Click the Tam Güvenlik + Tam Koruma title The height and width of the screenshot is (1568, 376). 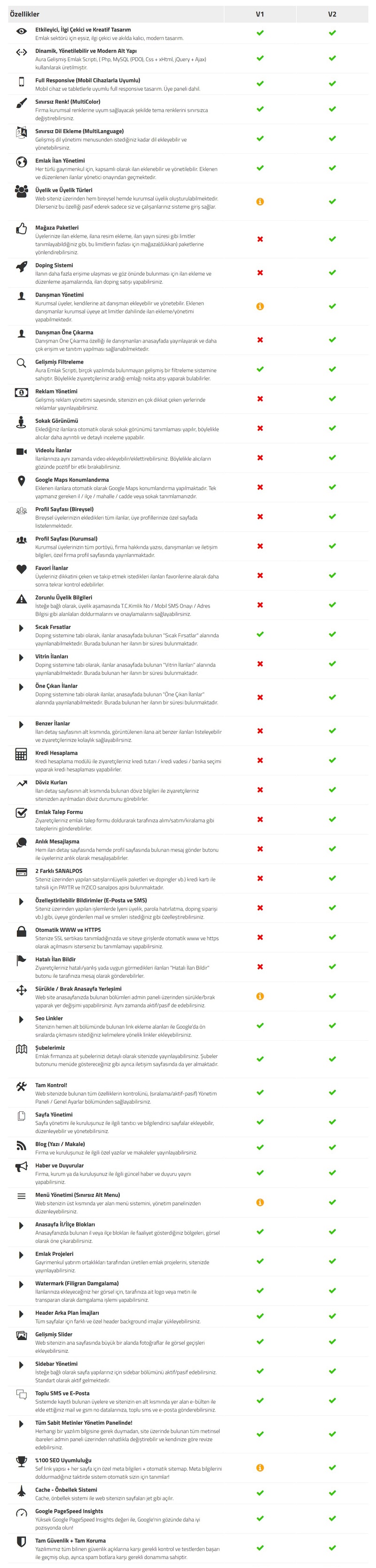pos(62,1541)
